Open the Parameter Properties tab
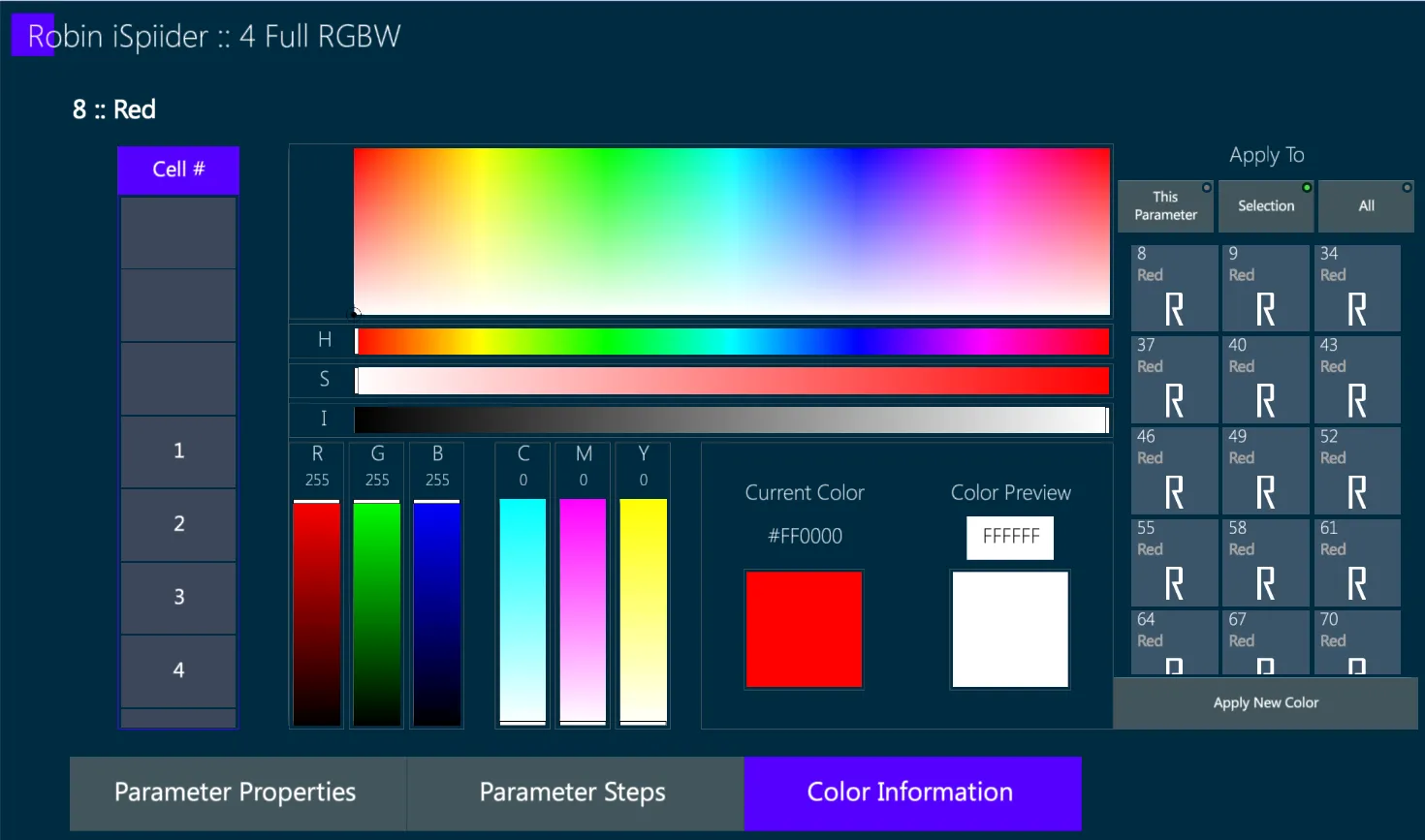Screen dimensions: 1425x840 237,793
